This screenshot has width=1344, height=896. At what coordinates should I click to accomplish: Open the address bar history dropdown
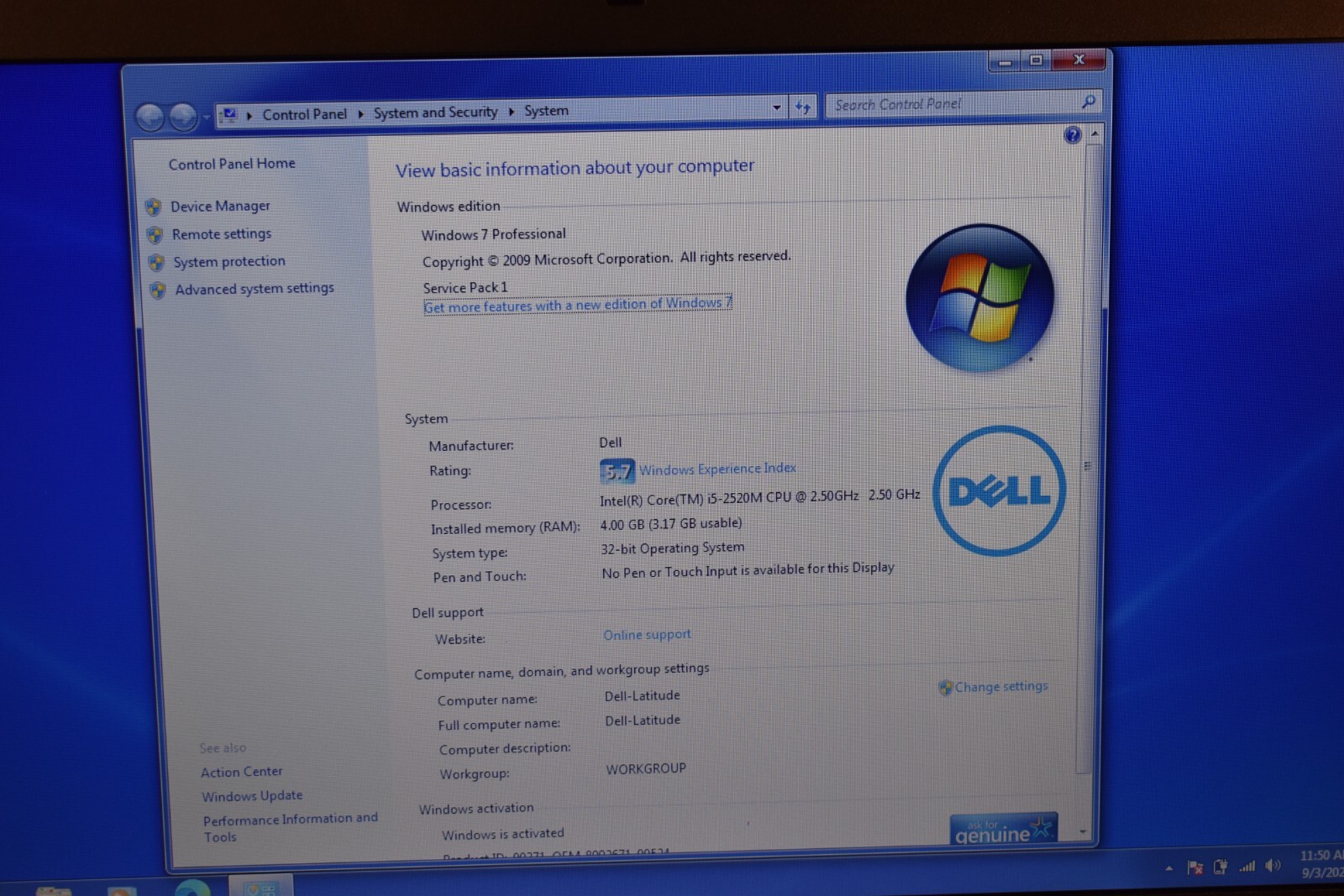pos(776,107)
